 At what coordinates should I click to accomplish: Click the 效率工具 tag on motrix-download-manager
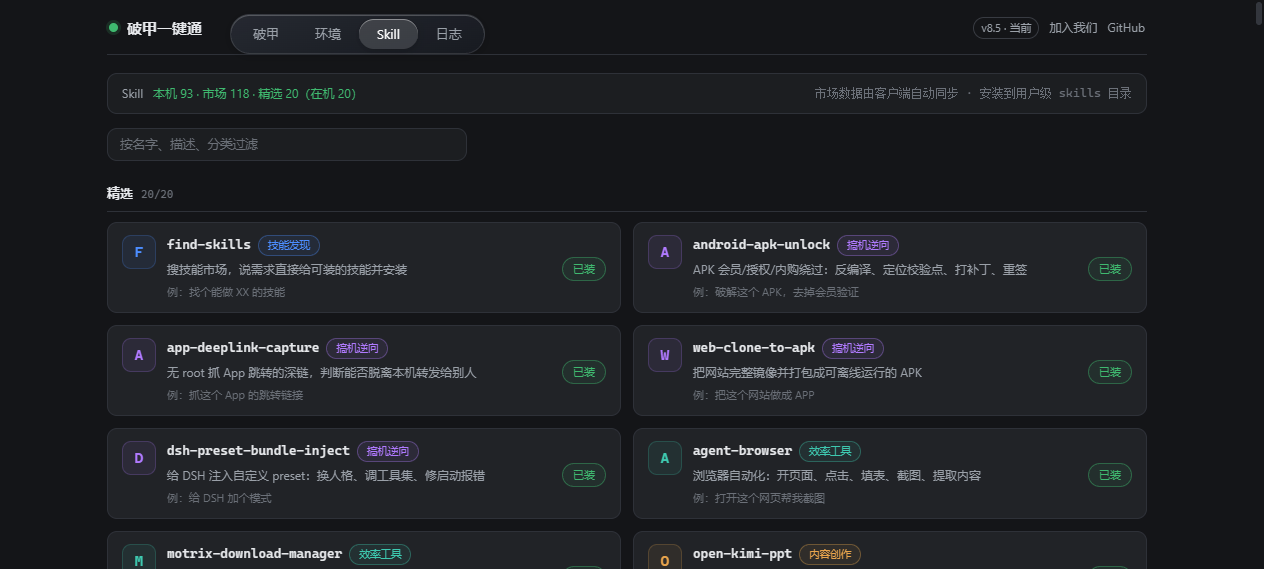pos(380,554)
